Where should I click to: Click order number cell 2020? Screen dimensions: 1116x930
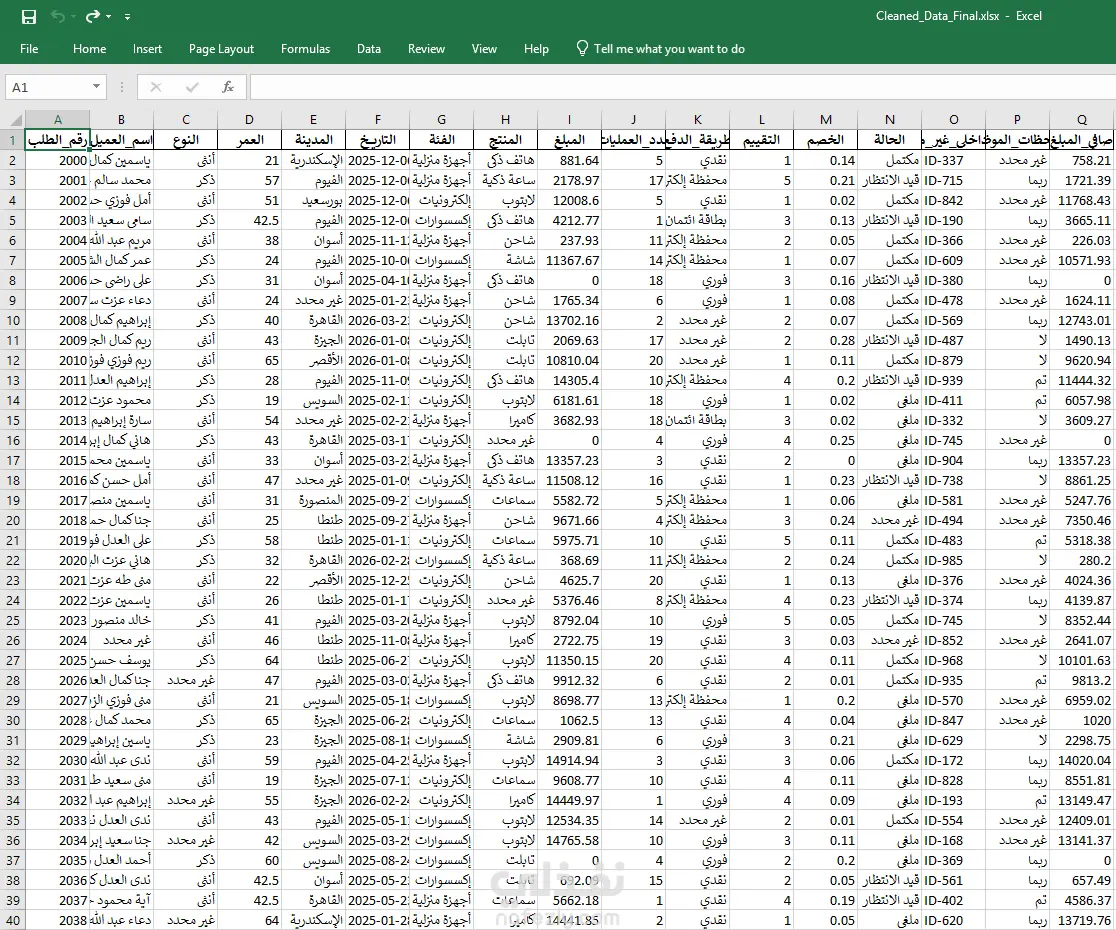click(x=58, y=561)
